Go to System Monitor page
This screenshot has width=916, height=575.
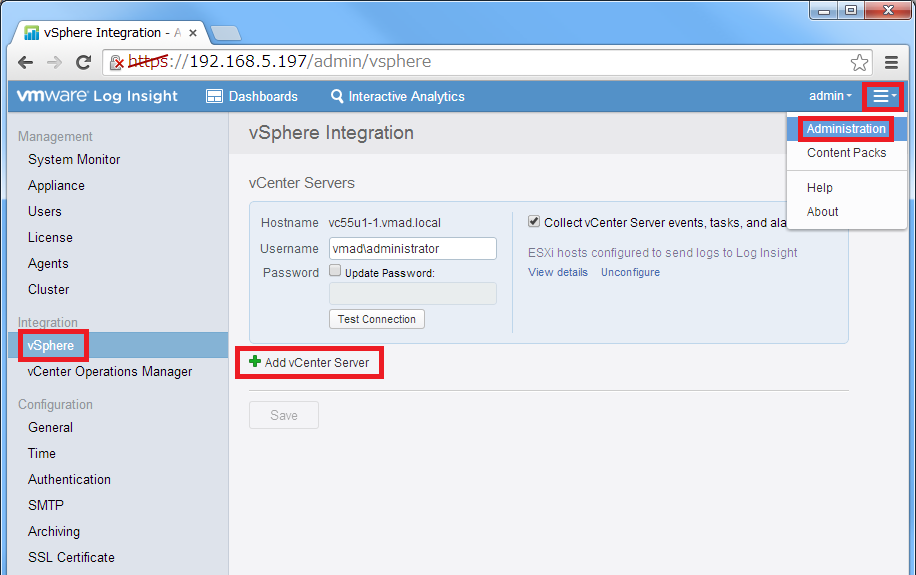[74, 160]
